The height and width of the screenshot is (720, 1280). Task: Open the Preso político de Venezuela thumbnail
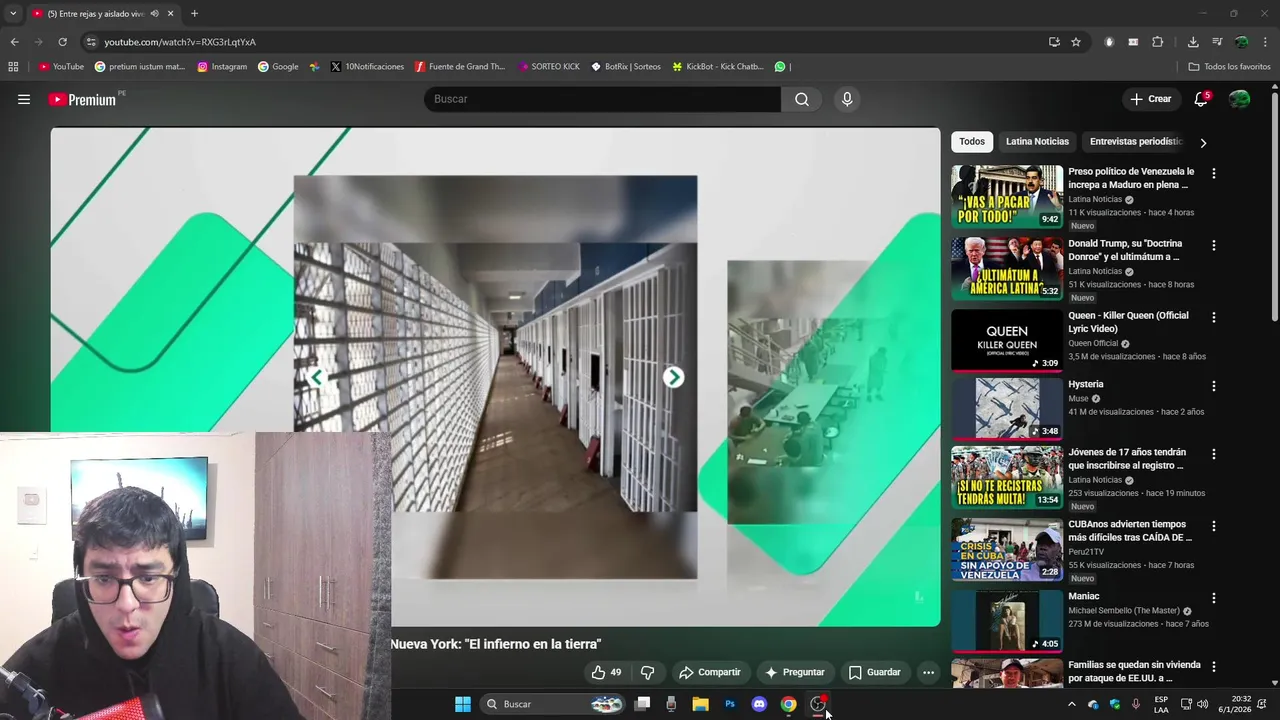tap(1007, 196)
